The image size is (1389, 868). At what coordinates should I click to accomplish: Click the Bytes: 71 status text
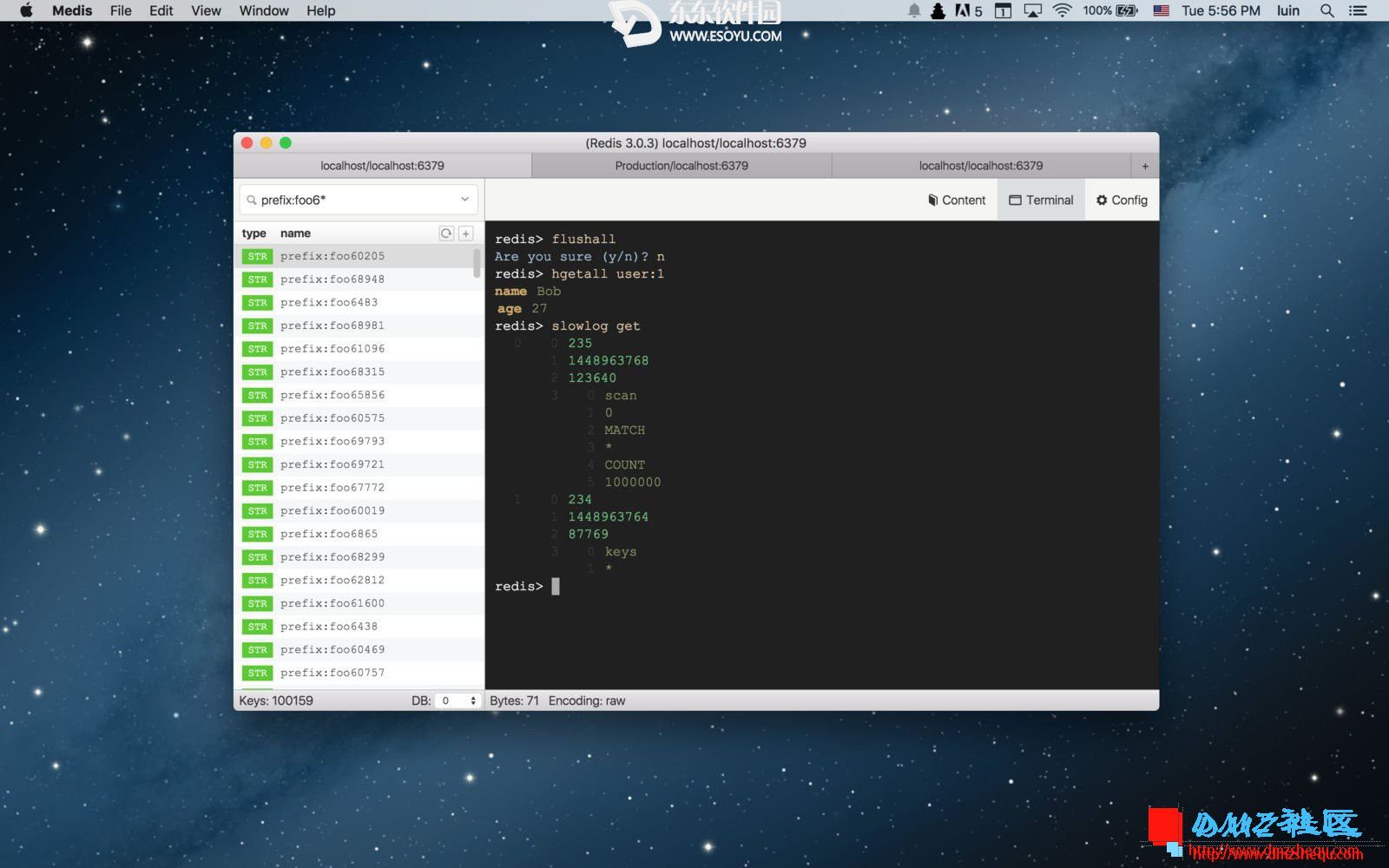[514, 700]
